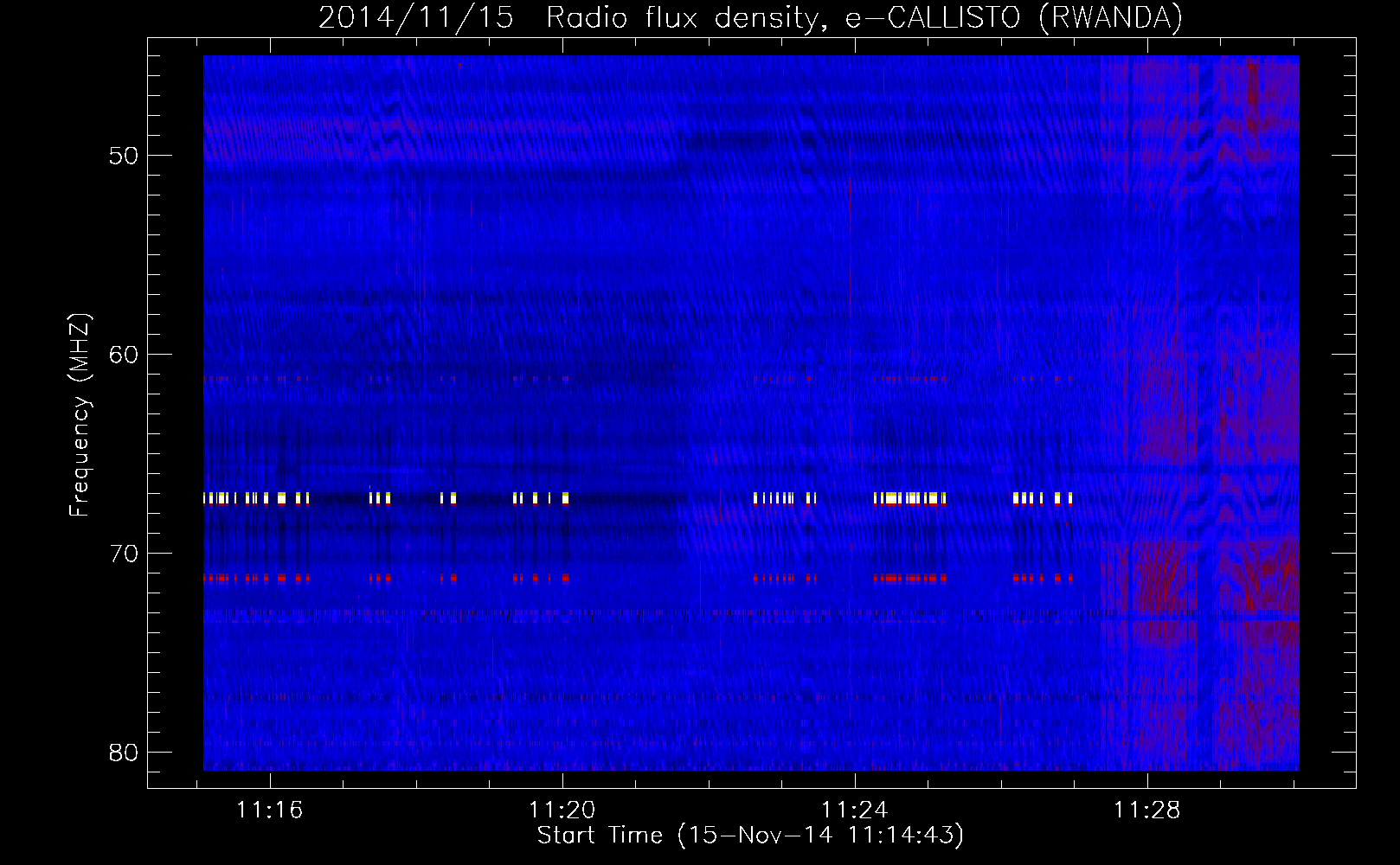This screenshot has height=865, width=1400.
Task: Click the 'Frequency (MHZ)' y-axis label
Action: point(80,415)
